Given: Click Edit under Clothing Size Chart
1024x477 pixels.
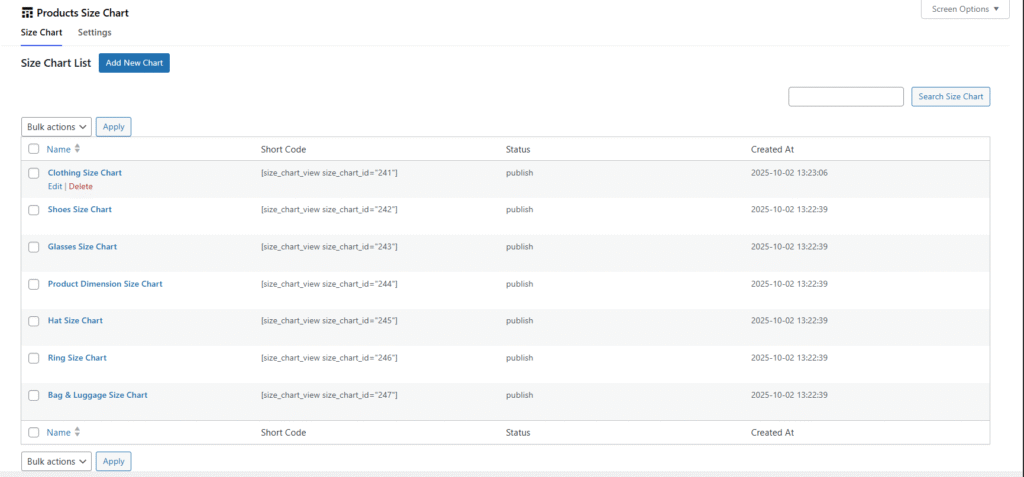Looking at the screenshot, I should [x=54, y=187].
